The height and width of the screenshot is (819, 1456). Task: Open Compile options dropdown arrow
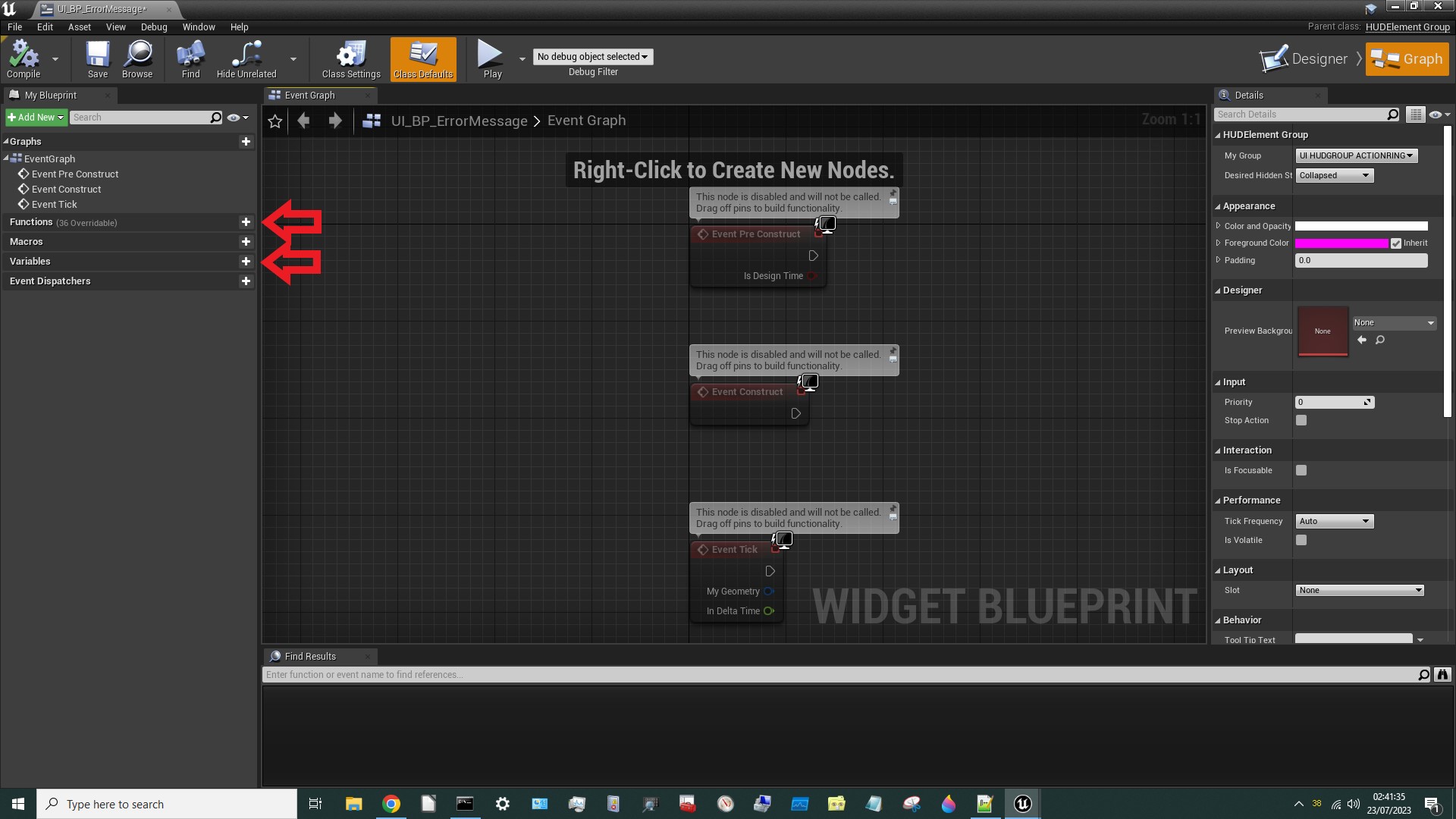[x=55, y=59]
